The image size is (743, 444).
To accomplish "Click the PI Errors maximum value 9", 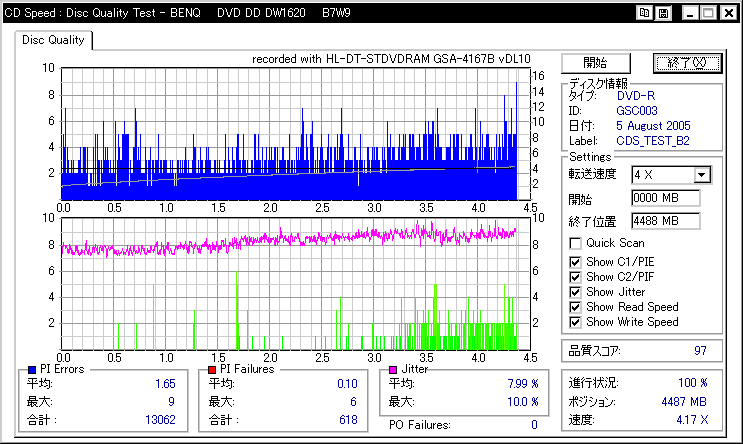I will [x=171, y=402].
